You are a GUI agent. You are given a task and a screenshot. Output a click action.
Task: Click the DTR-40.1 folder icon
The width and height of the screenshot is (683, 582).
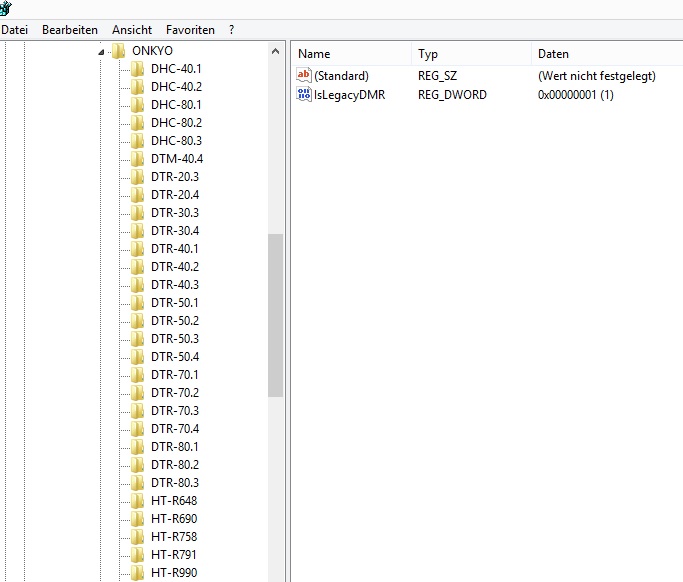coord(137,249)
